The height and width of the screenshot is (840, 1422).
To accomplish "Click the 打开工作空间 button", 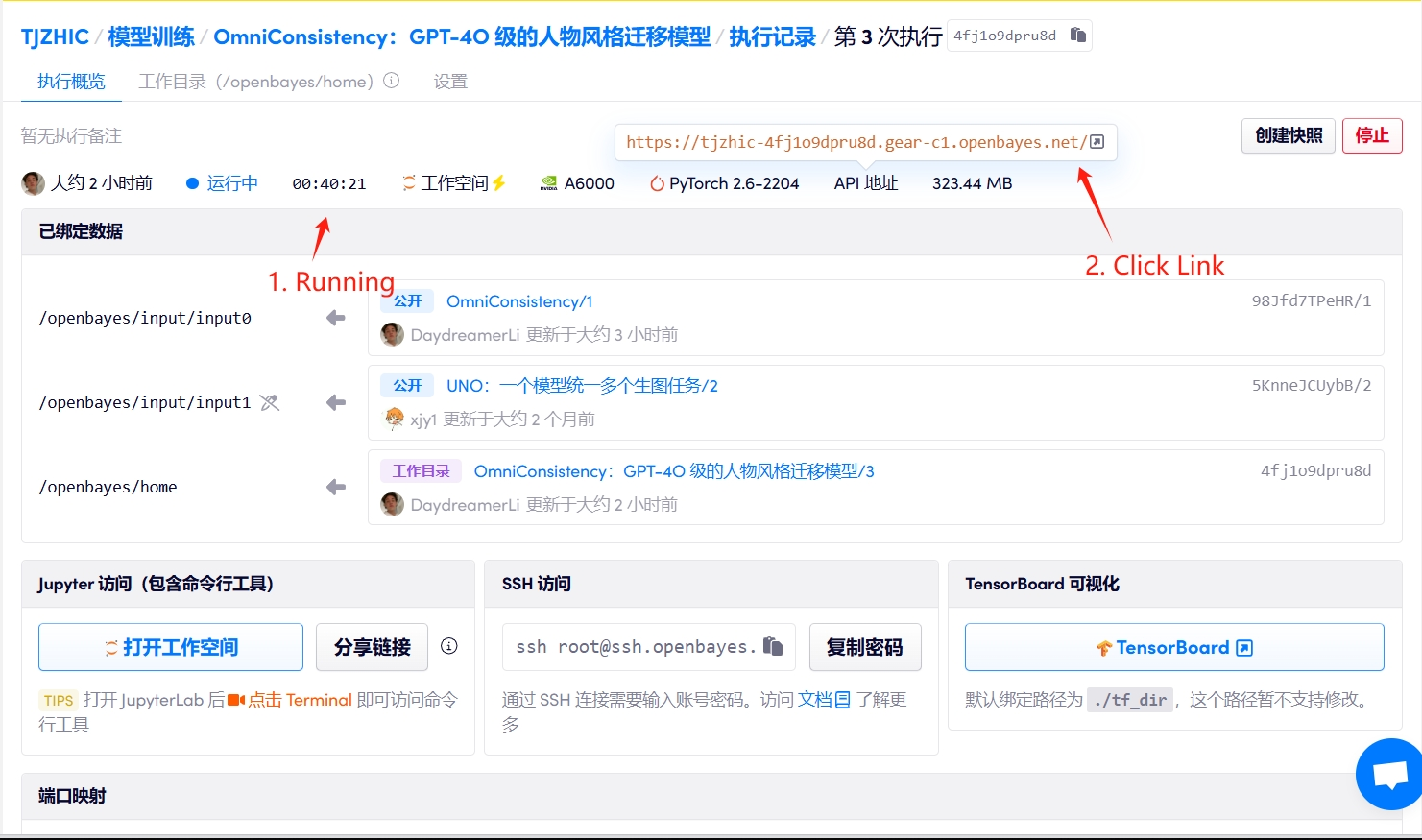I will click(171, 647).
